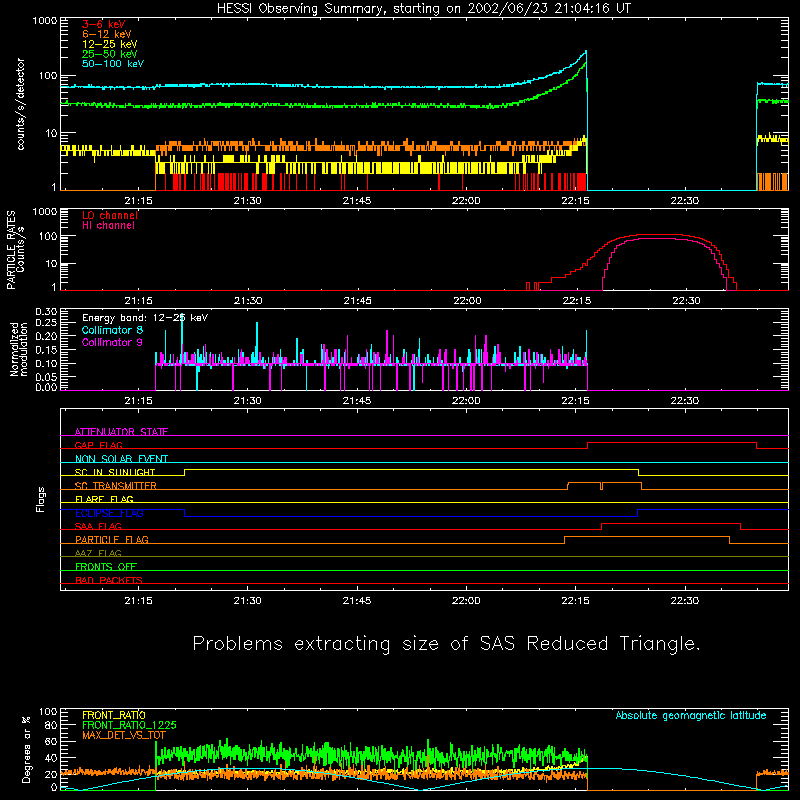The image size is (800, 800).
Task: Click 22:30 tick under the particle rates plot
Action: click(x=686, y=301)
